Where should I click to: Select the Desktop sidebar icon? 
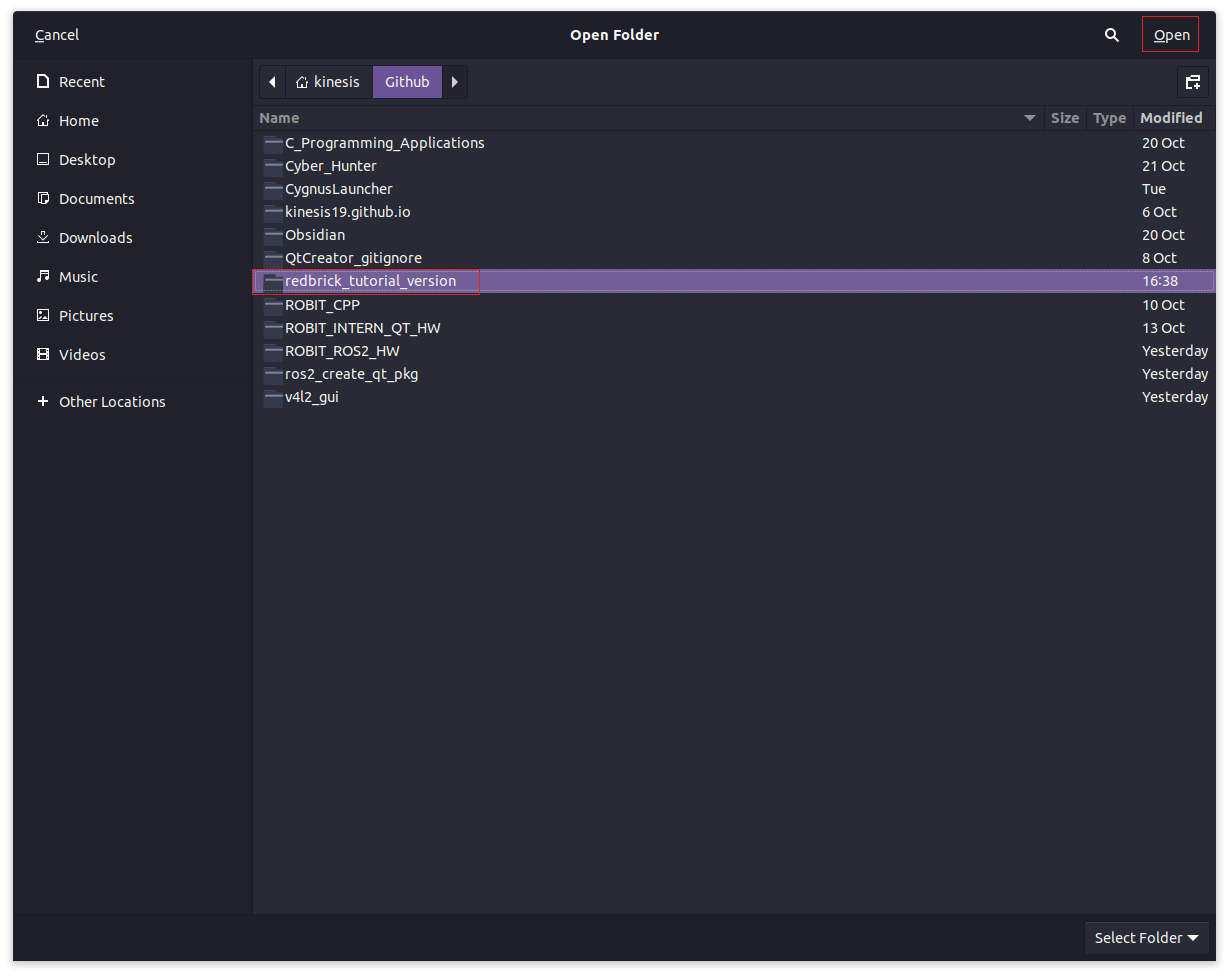[43, 160]
